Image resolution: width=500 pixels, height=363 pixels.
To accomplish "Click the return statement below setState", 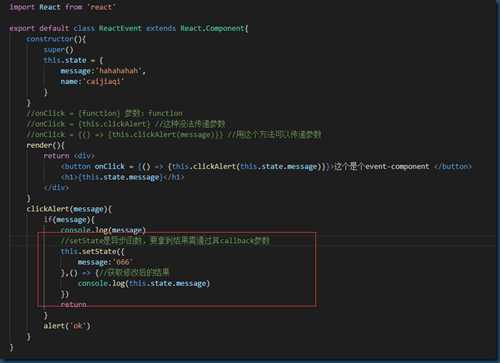I will pos(73,304).
